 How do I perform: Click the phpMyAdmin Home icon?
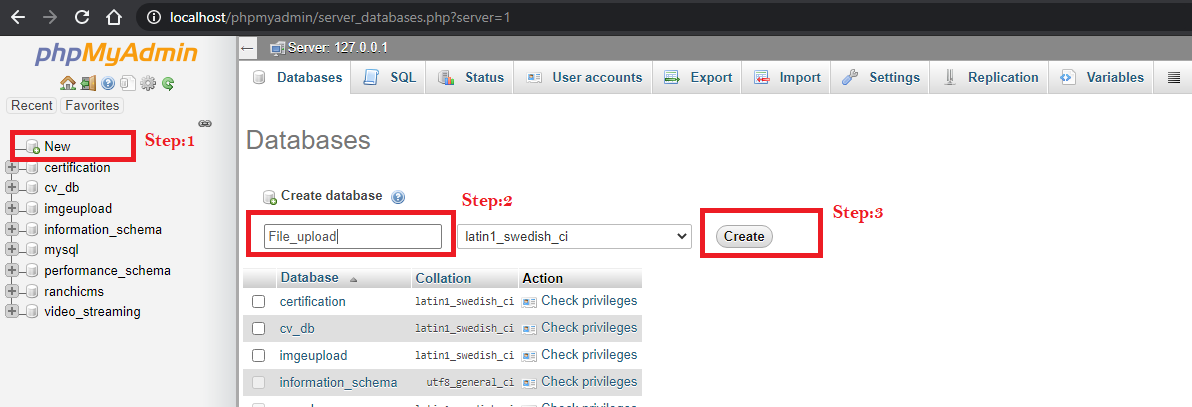coord(67,83)
